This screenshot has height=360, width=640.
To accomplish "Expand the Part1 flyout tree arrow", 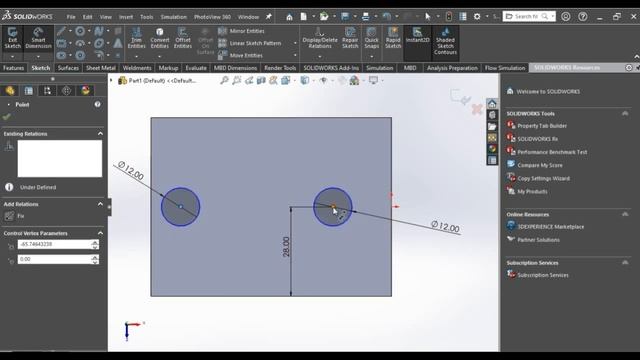I will 111,80.
